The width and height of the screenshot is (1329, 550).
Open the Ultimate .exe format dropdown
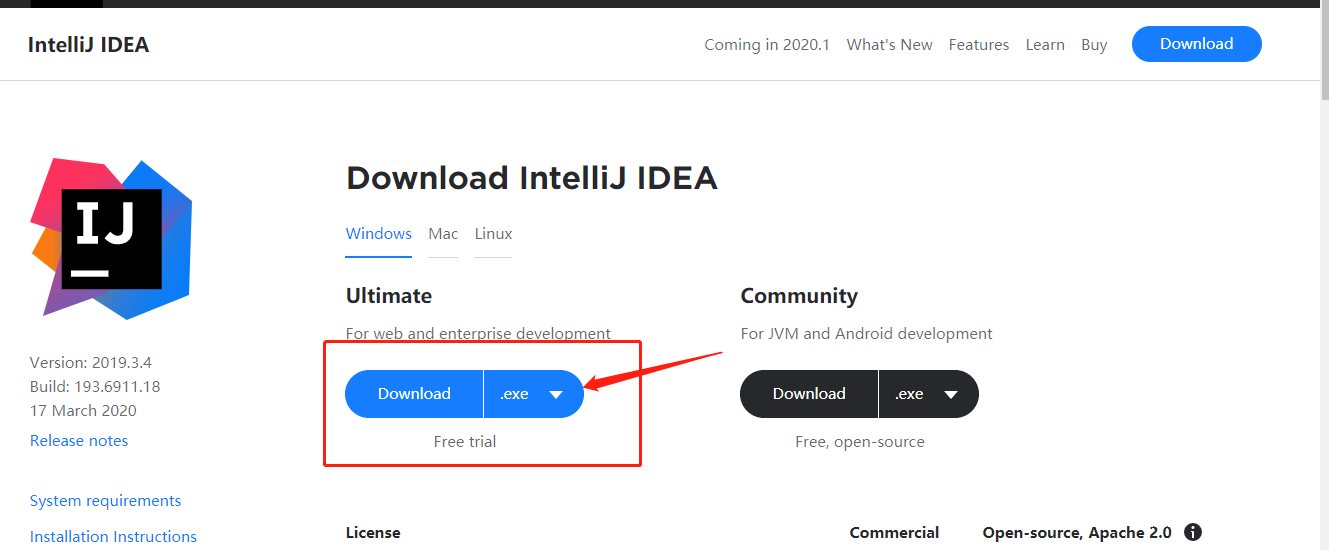533,394
